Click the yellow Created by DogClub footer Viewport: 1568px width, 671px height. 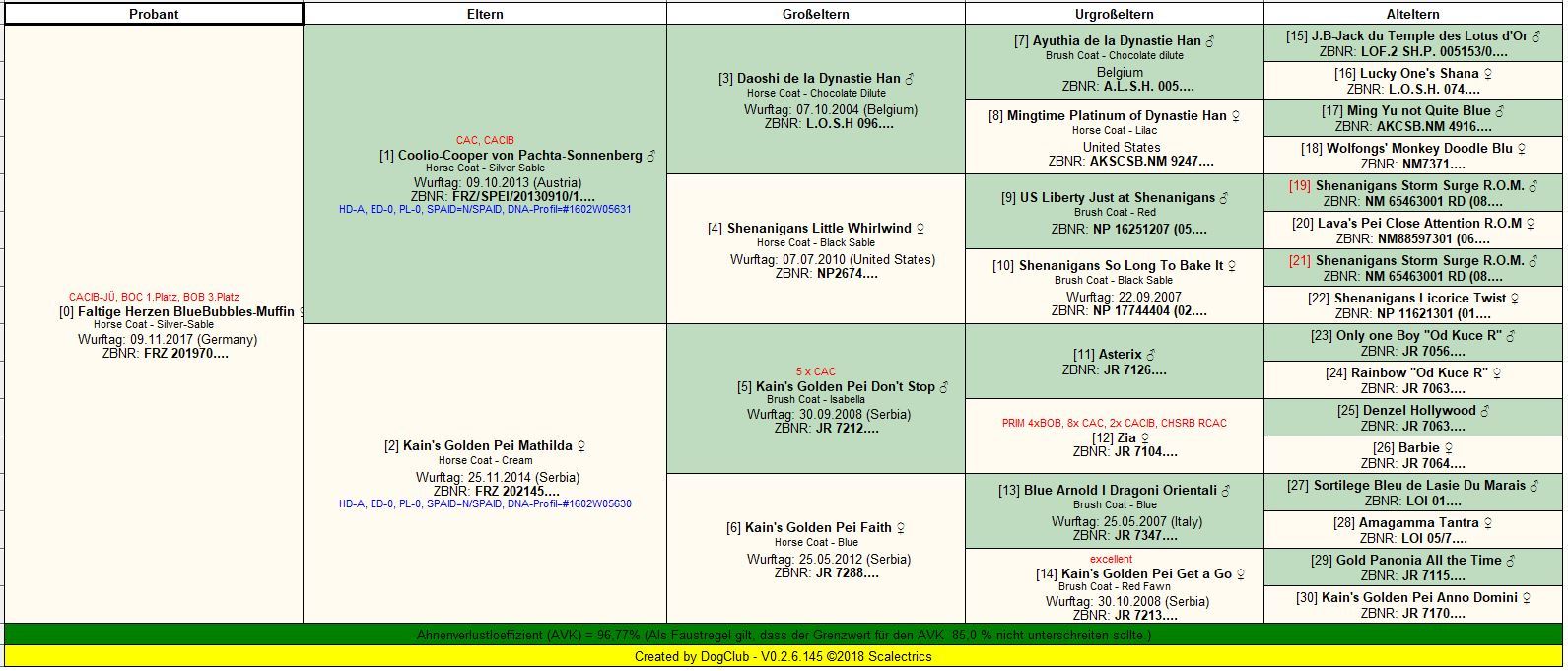click(784, 656)
